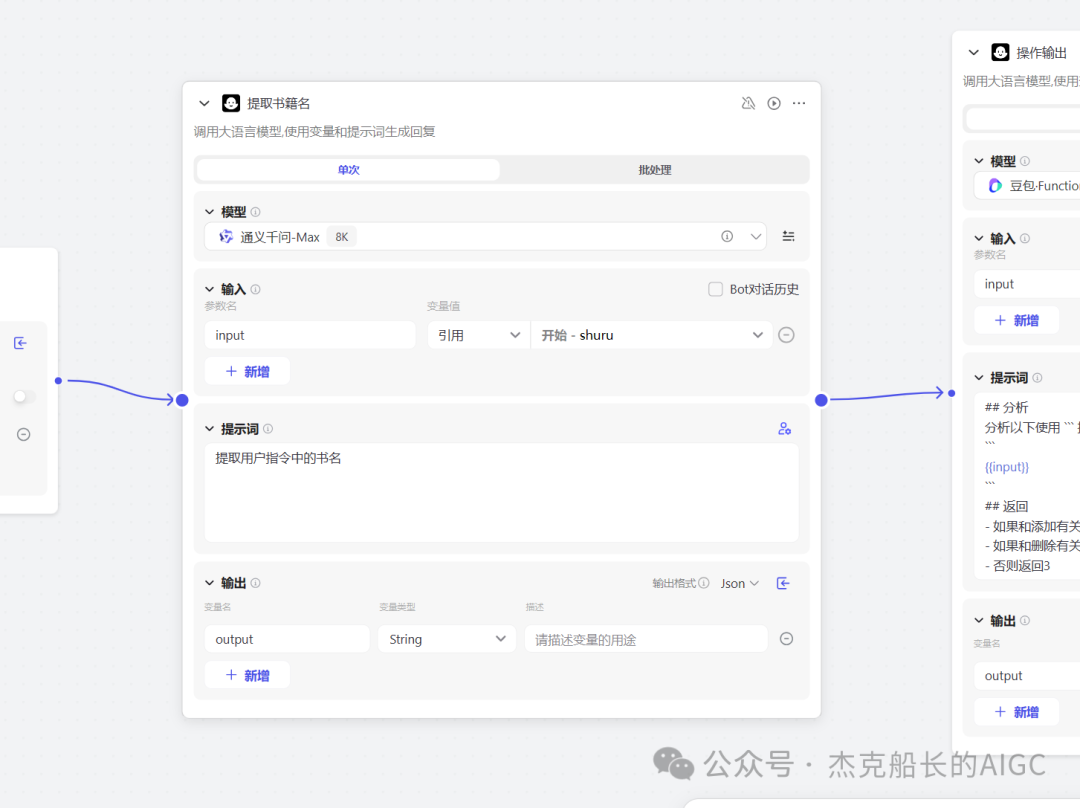Click the info icon beside 提示词 label
Viewport: 1080px width, 808px height.
(x=268, y=428)
